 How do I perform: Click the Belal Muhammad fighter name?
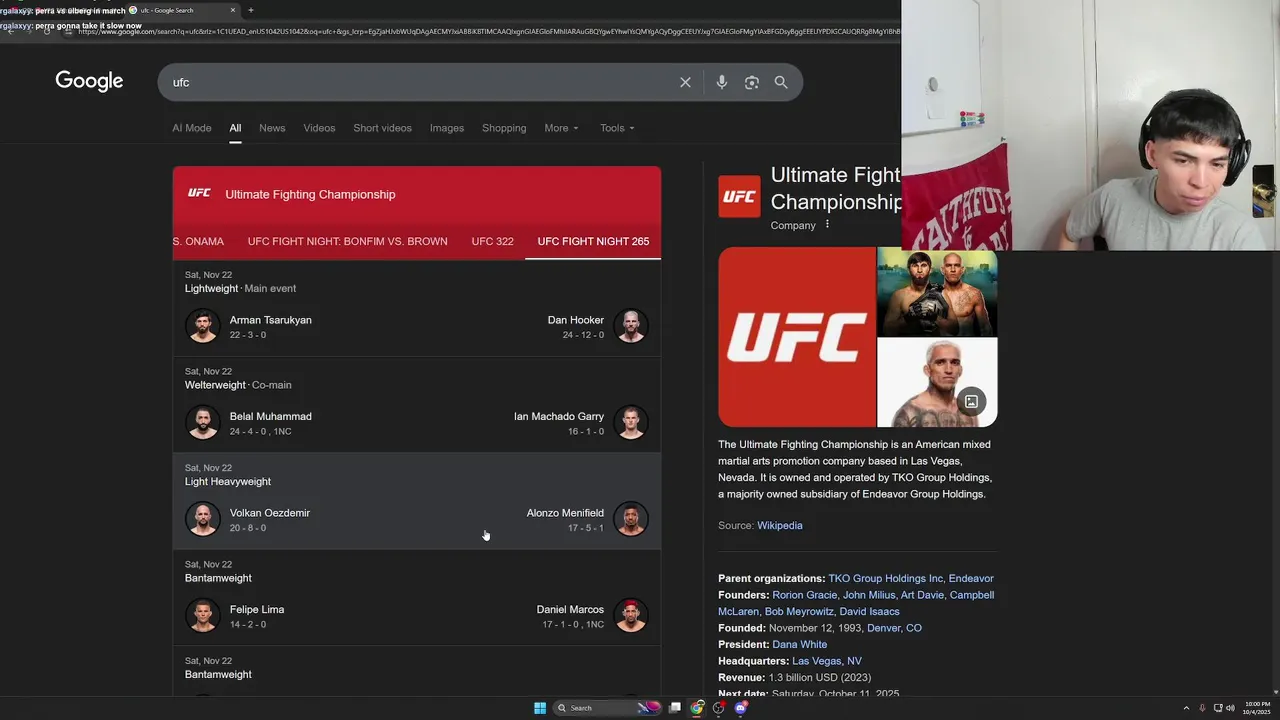click(x=271, y=416)
